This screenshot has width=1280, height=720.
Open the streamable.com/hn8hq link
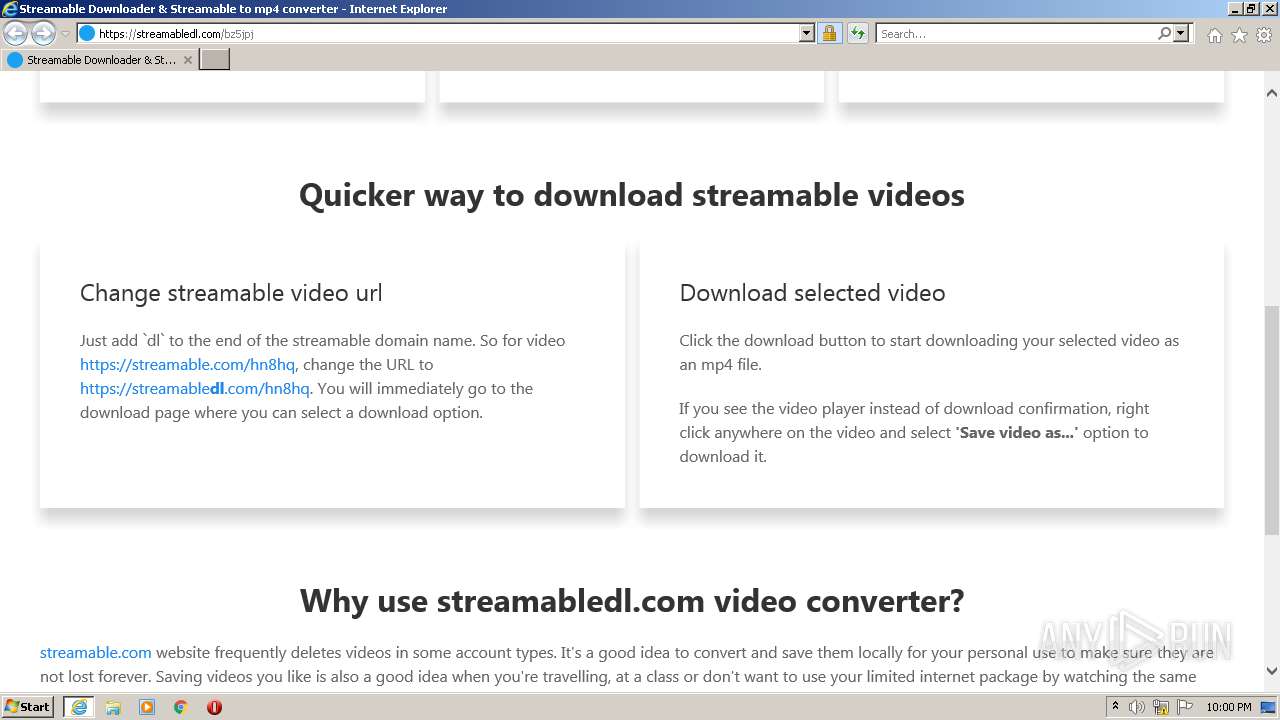(x=188, y=365)
